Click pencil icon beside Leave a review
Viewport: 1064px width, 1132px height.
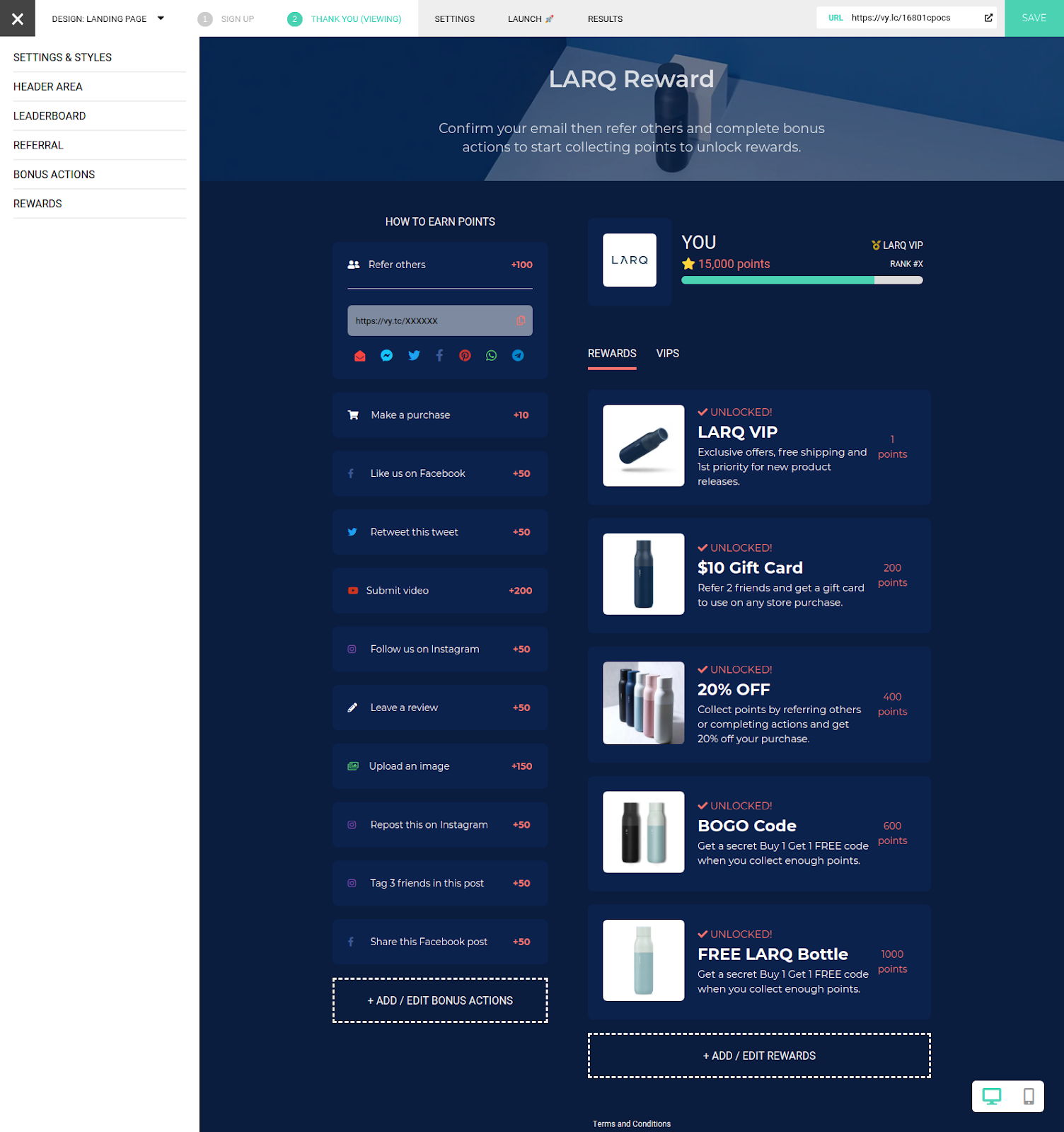tap(352, 707)
